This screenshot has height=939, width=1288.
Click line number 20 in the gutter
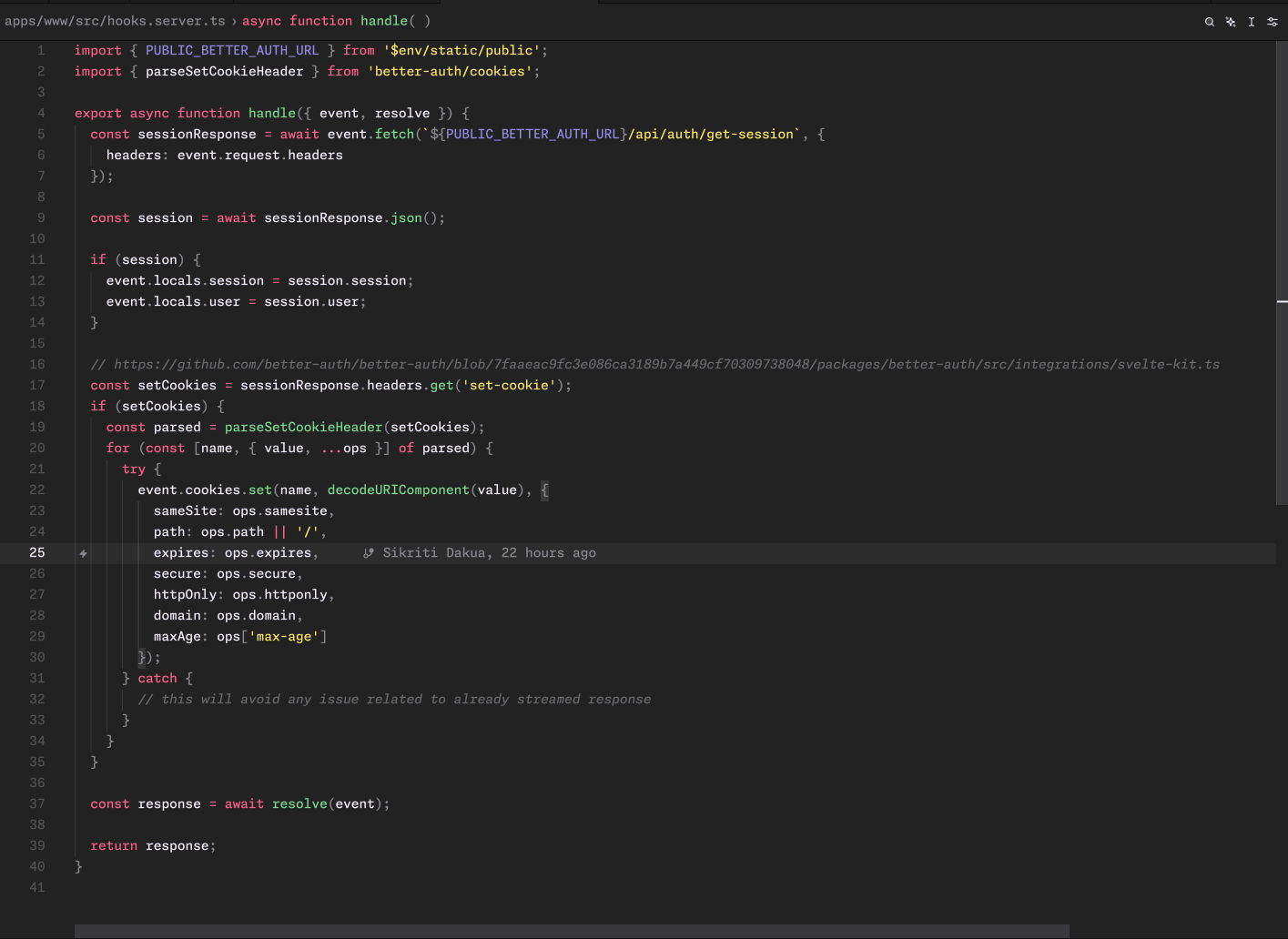[37, 448]
